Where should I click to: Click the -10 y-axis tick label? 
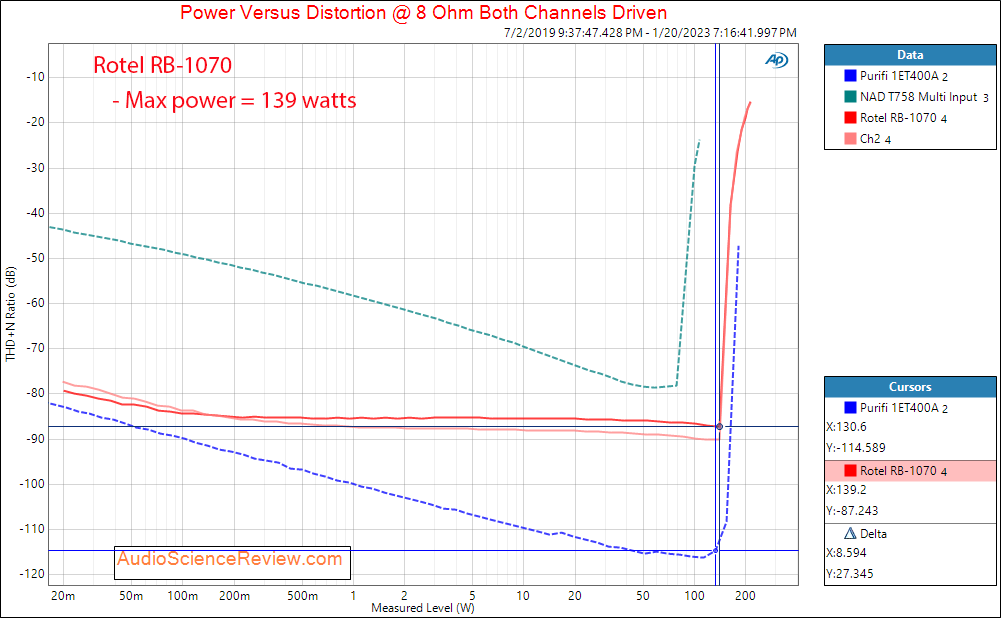coord(35,77)
